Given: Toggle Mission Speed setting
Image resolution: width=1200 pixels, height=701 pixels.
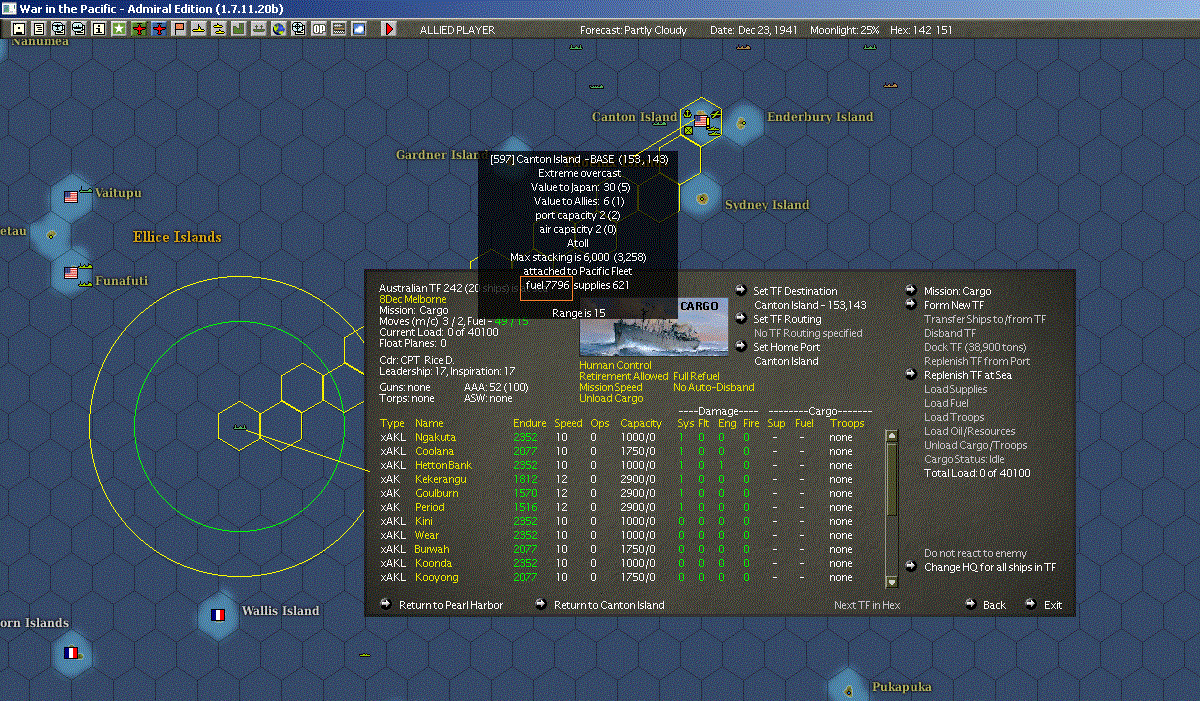Looking at the screenshot, I should pyautogui.click(x=611, y=388).
